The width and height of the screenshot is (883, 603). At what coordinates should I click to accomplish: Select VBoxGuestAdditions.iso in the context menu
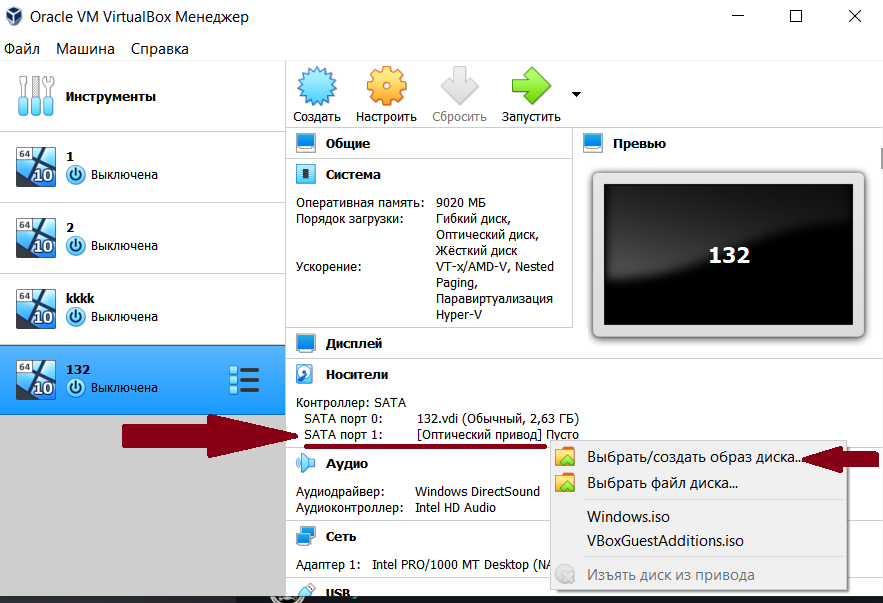coord(665,541)
